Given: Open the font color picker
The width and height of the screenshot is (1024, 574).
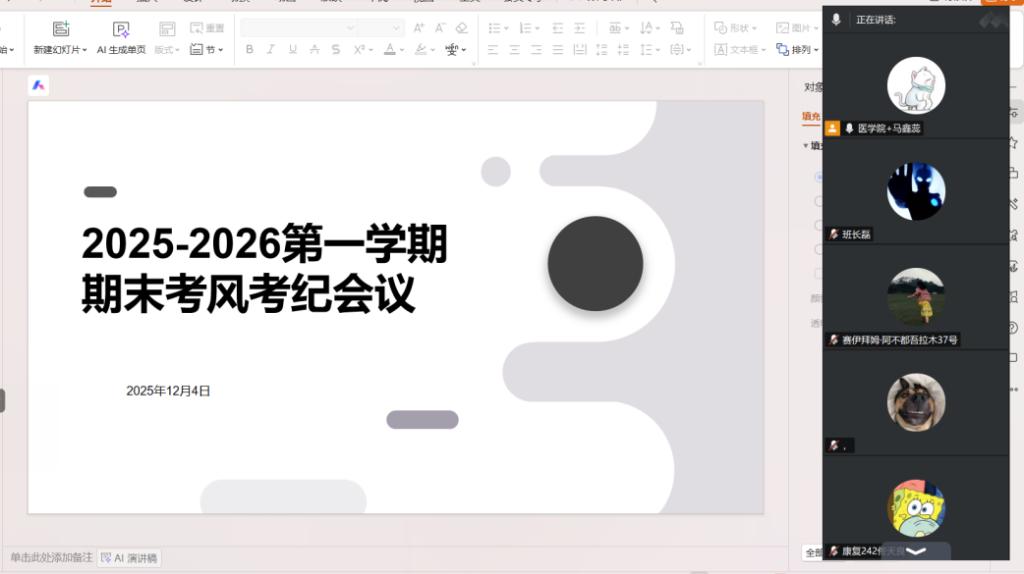Looking at the screenshot, I should [x=390, y=49].
